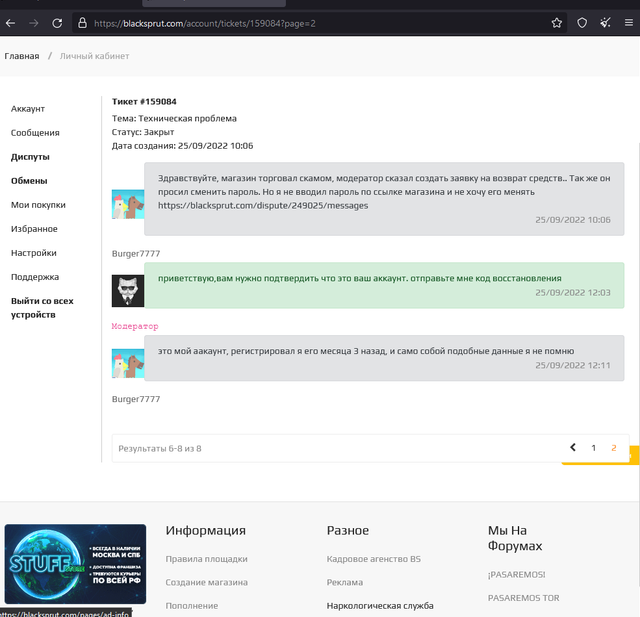640x617 pixels.
Task: Click the address bar URL field
Action: pyautogui.click(x=318, y=23)
